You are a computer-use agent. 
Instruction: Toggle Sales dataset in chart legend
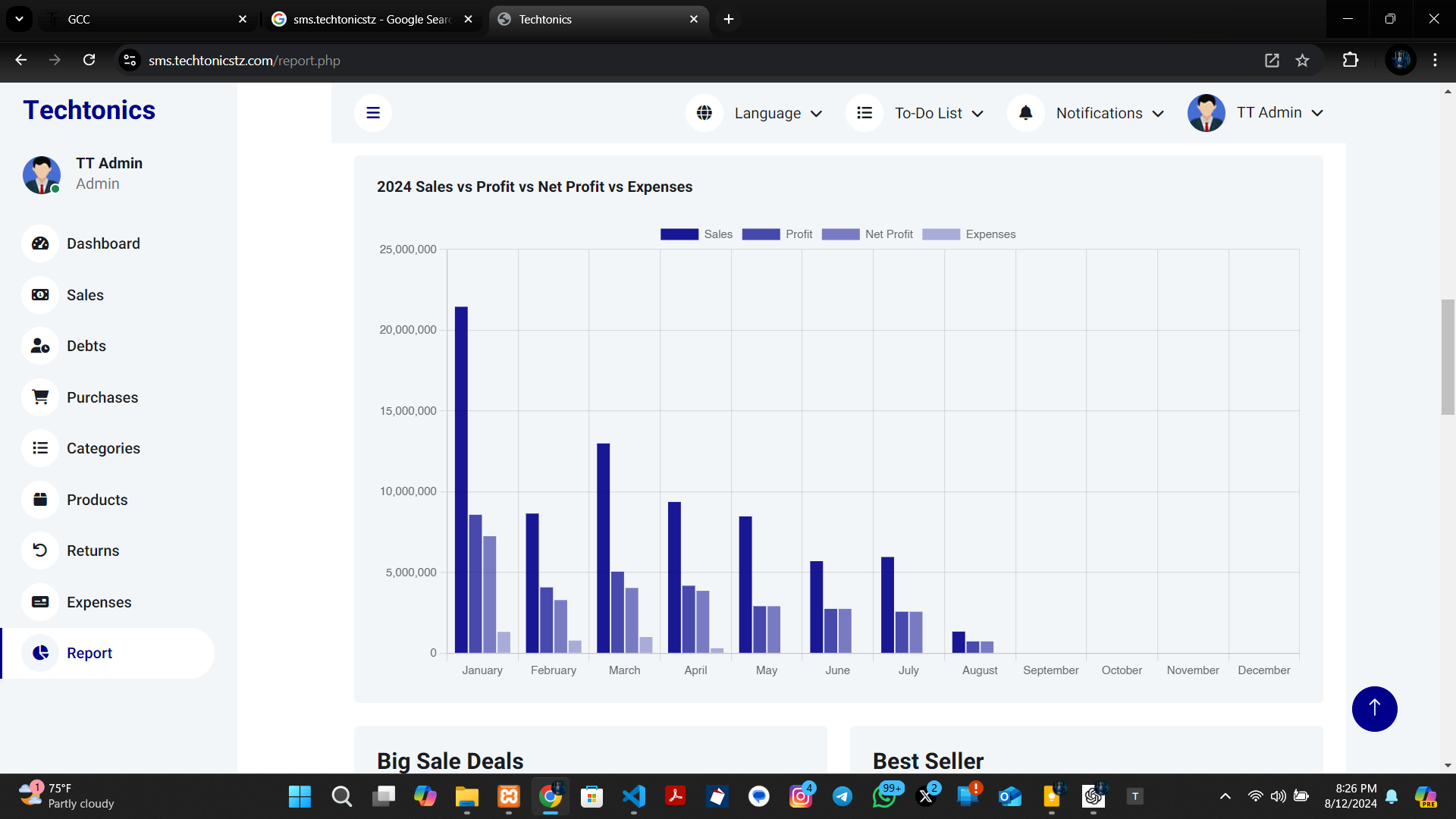click(717, 234)
